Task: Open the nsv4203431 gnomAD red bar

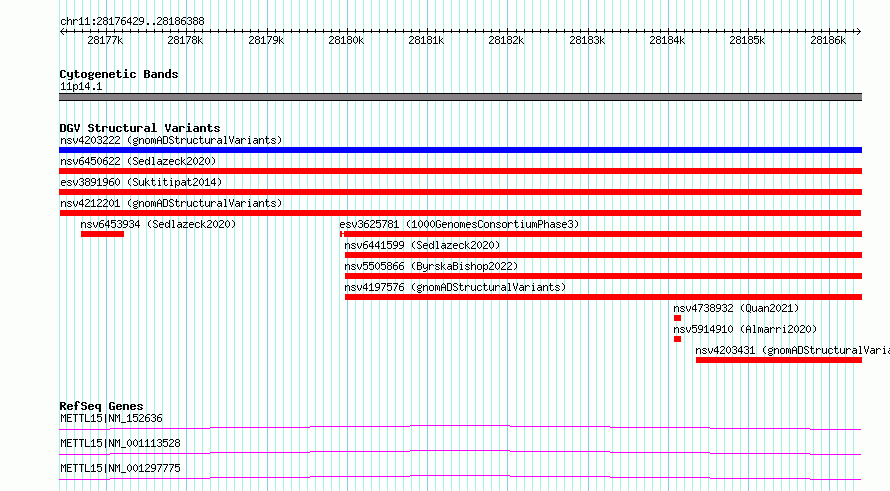Action: click(779, 360)
